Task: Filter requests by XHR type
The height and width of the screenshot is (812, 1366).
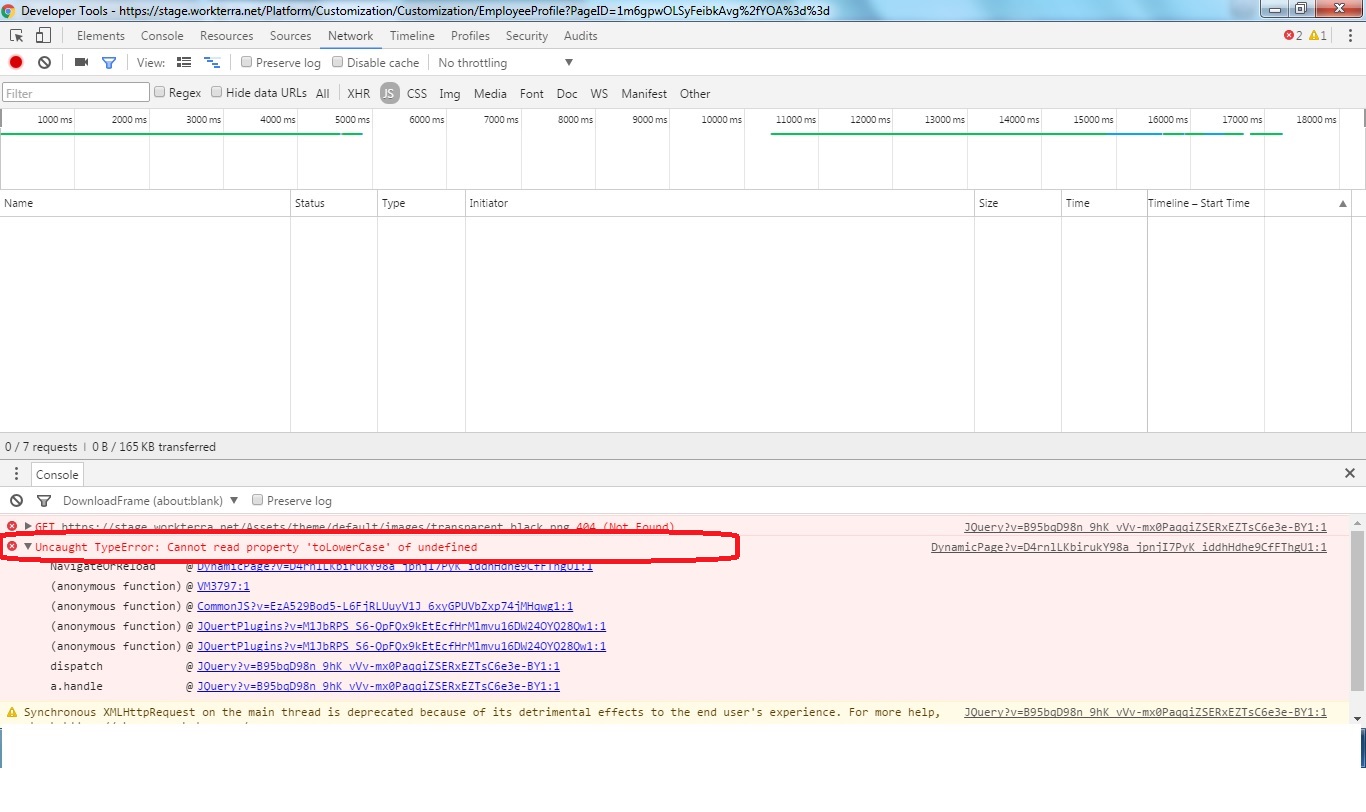Action: tap(358, 94)
